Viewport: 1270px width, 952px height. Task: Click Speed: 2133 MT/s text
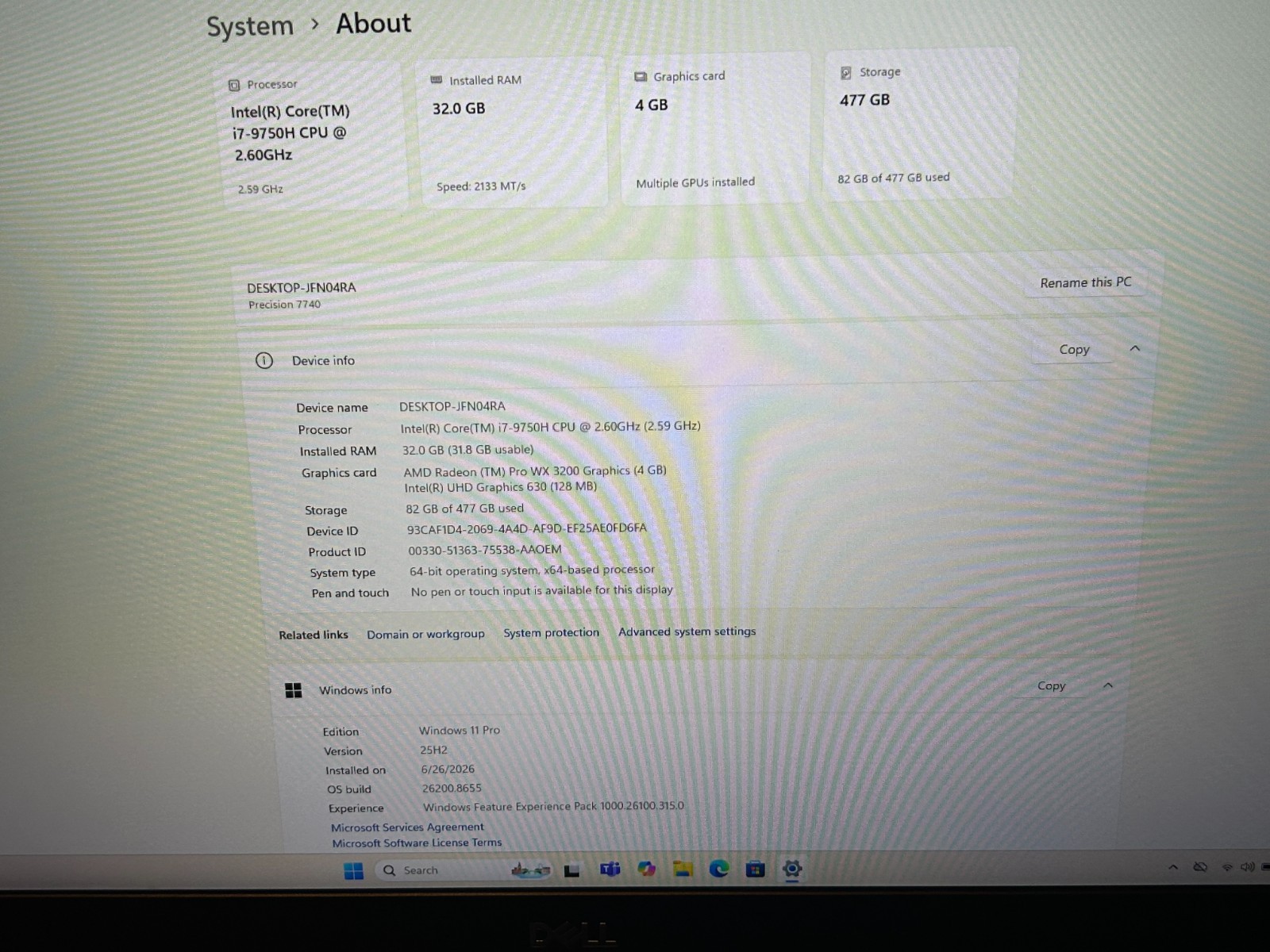coord(481,186)
